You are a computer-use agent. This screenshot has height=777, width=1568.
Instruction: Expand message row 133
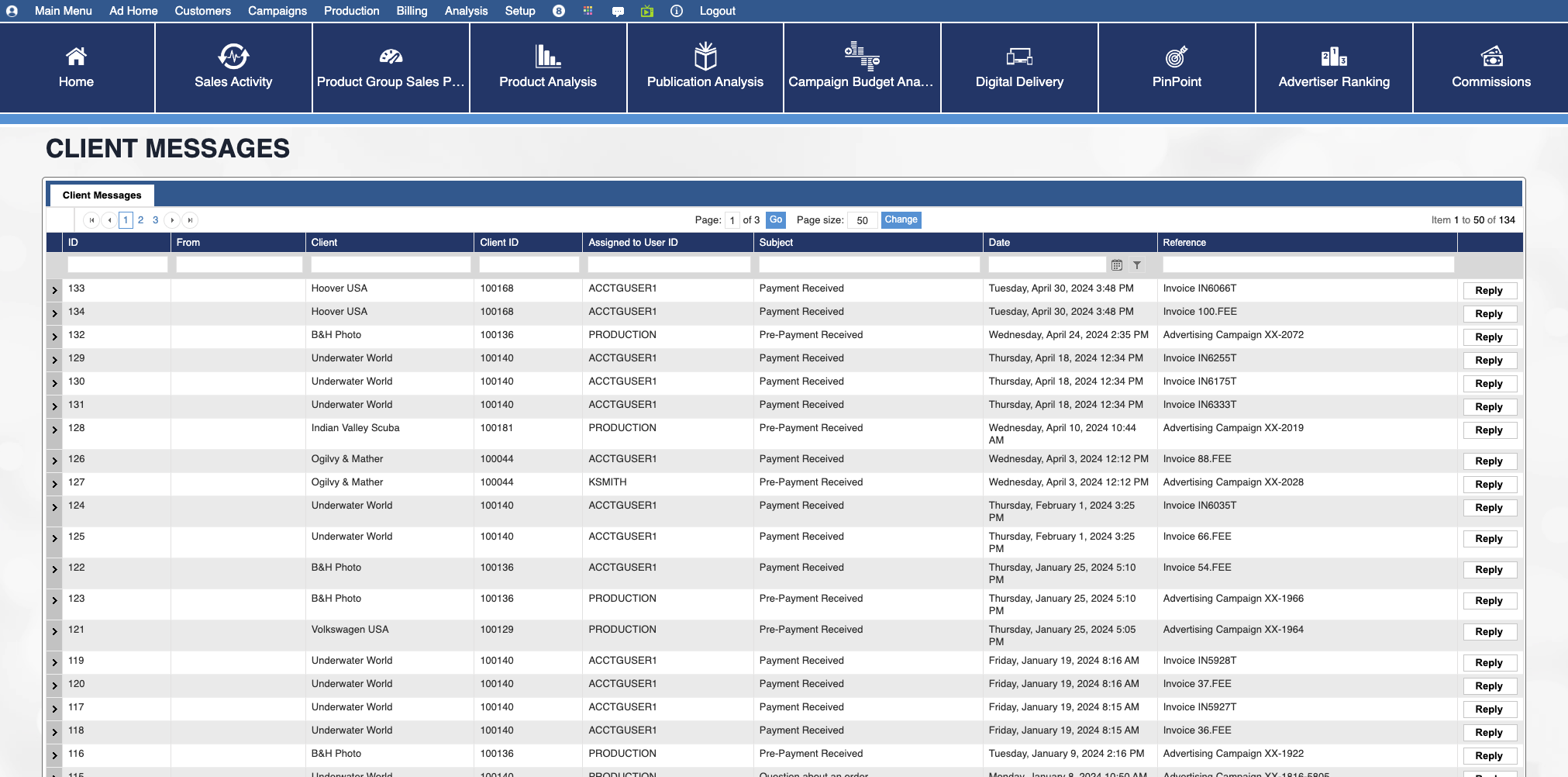tap(54, 290)
